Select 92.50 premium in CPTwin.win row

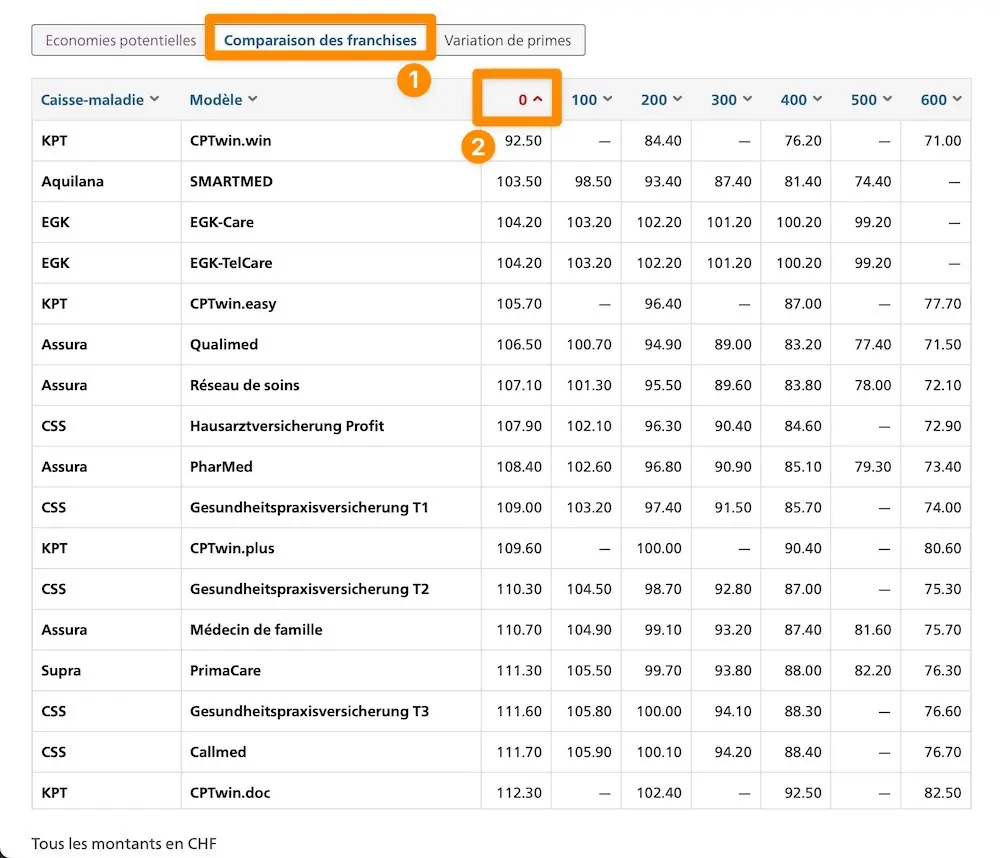point(523,140)
